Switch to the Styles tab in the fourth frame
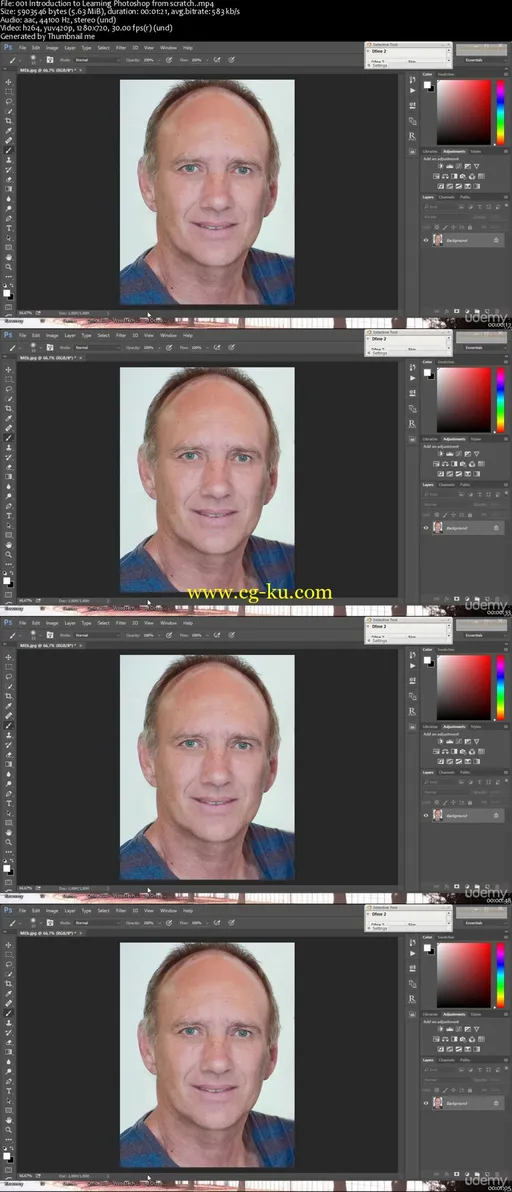Image resolution: width=512 pixels, height=1192 pixels. 476,1015
